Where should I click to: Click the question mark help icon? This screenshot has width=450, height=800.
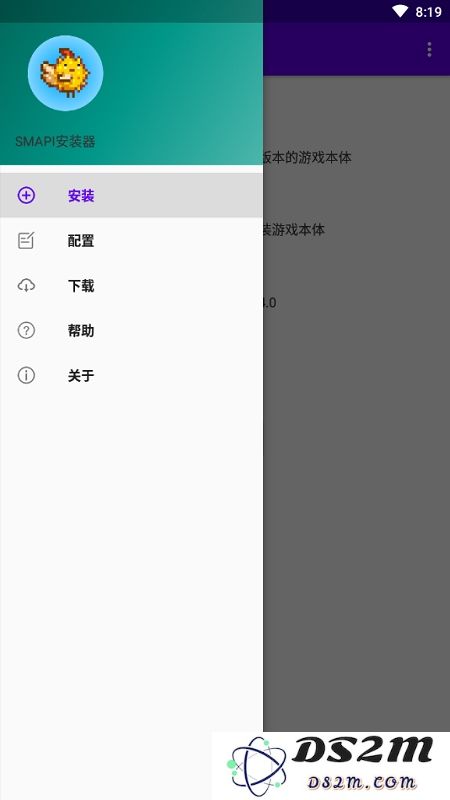pyautogui.click(x=26, y=331)
